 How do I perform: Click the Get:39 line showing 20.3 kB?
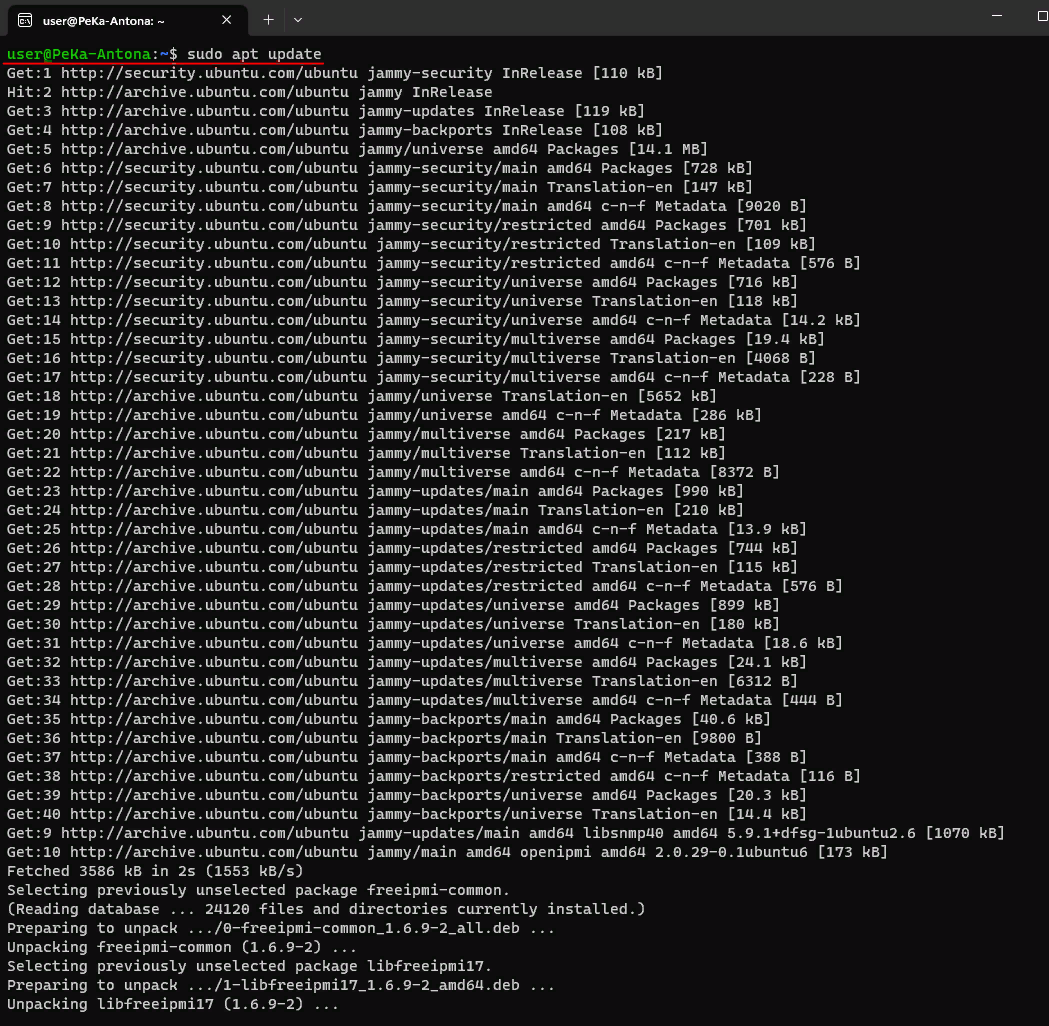pyautogui.click(x=407, y=795)
